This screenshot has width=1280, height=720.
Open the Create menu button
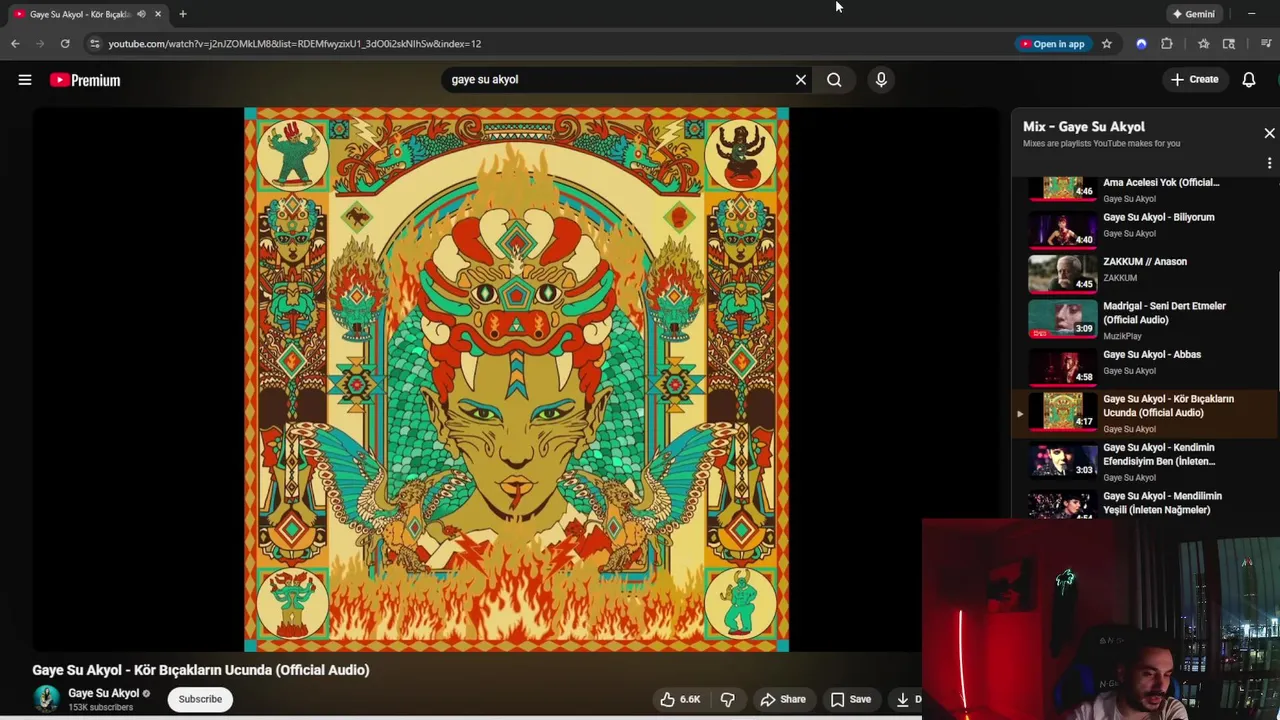pos(1195,80)
